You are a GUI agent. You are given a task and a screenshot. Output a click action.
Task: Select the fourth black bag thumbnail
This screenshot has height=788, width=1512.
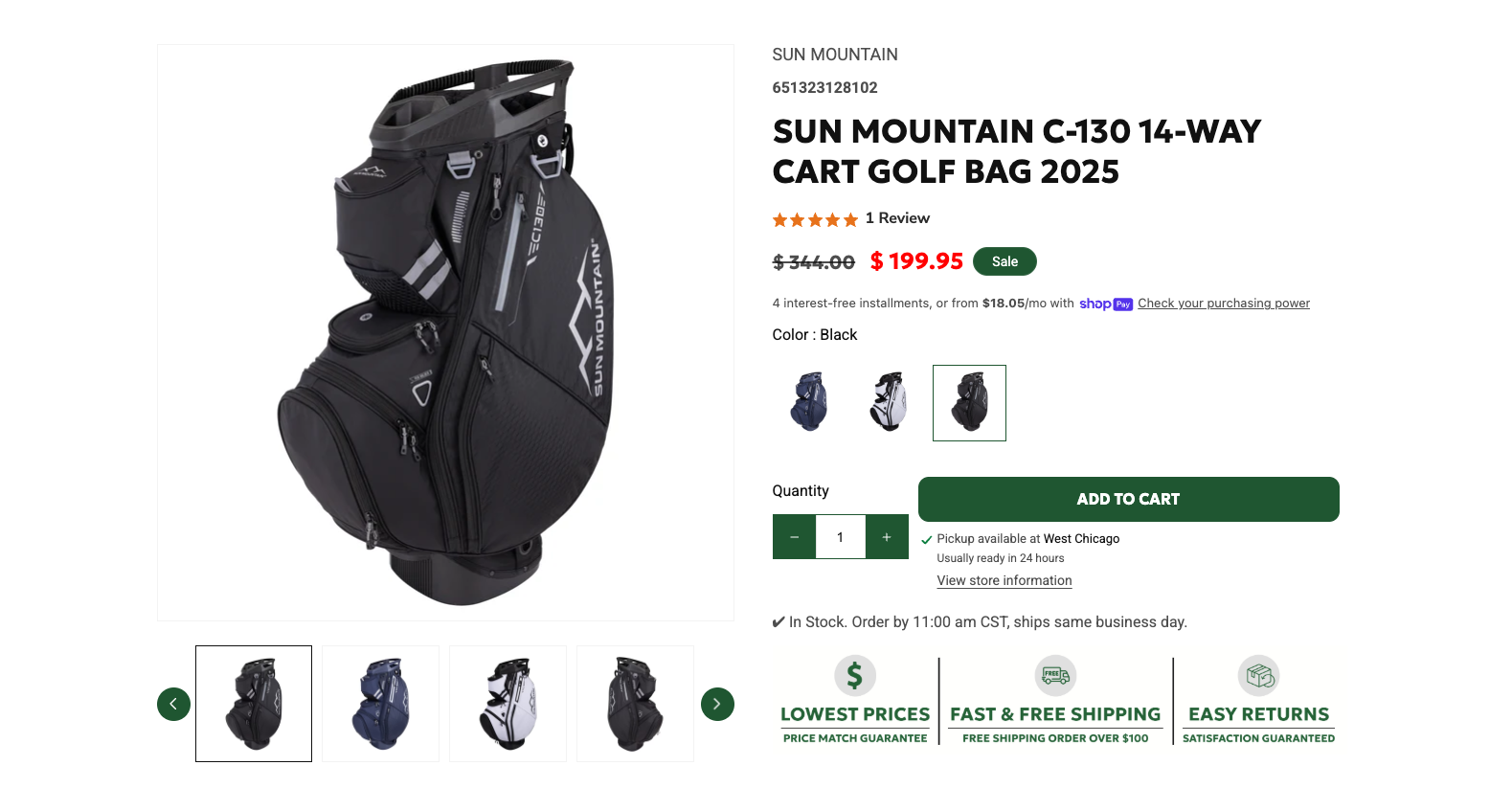(635, 704)
